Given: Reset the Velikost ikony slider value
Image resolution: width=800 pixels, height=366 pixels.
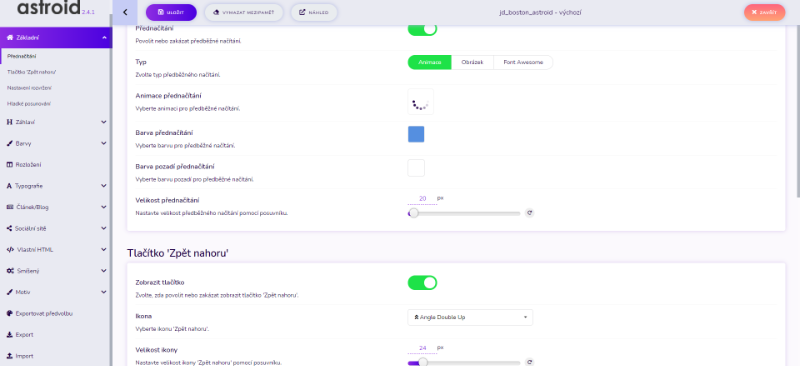Looking at the screenshot, I should coord(529,362).
